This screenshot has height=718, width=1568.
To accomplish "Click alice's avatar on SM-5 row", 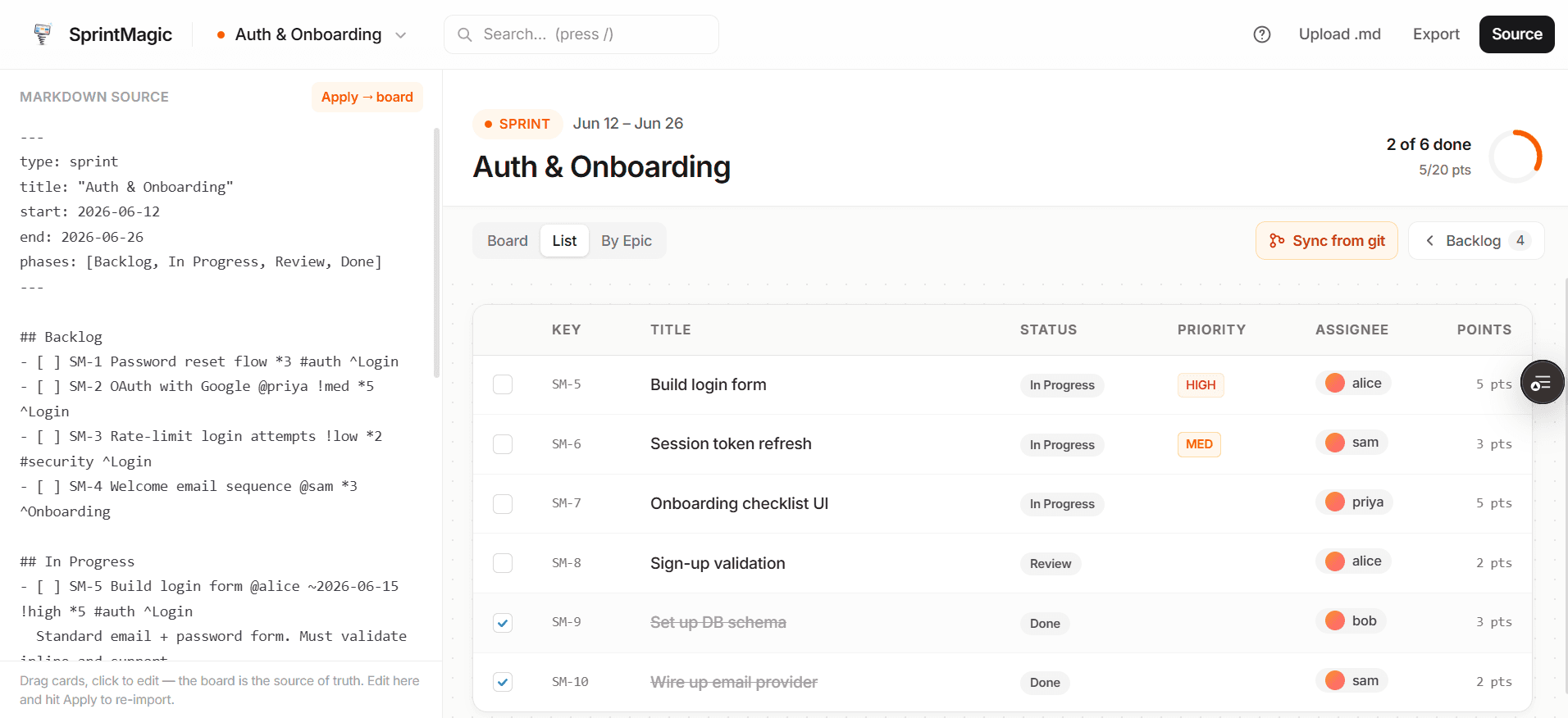I will click(x=1335, y=383).
